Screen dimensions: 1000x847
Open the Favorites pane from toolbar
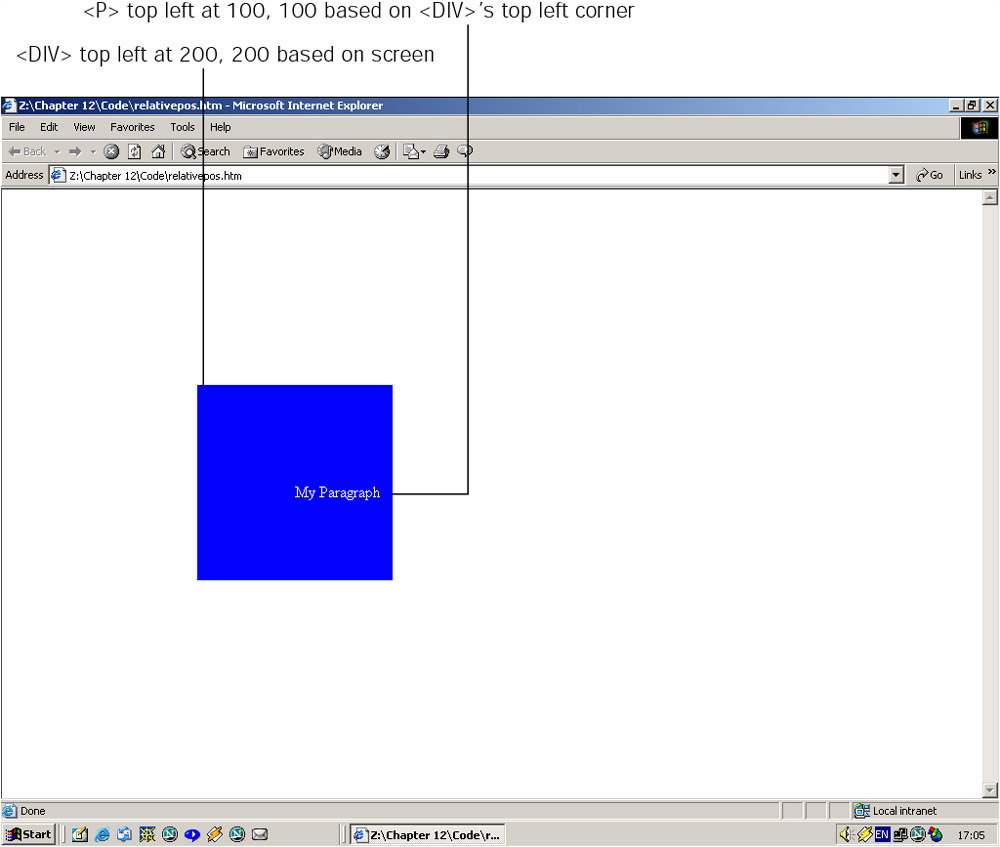[274, 152]
